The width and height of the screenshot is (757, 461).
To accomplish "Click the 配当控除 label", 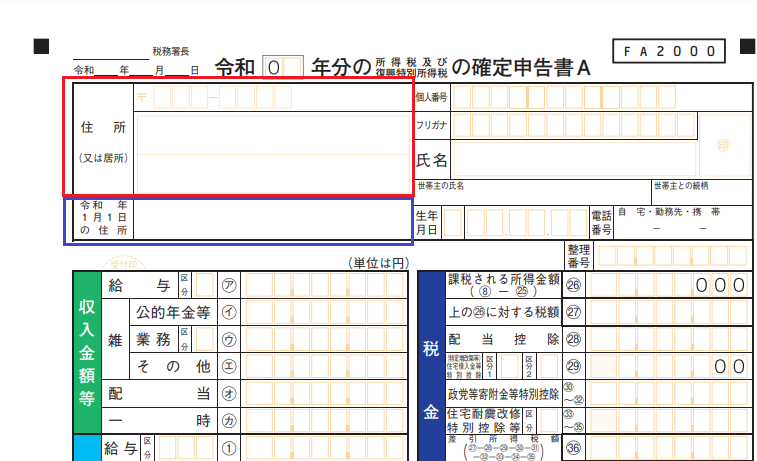I will point(504,339).
